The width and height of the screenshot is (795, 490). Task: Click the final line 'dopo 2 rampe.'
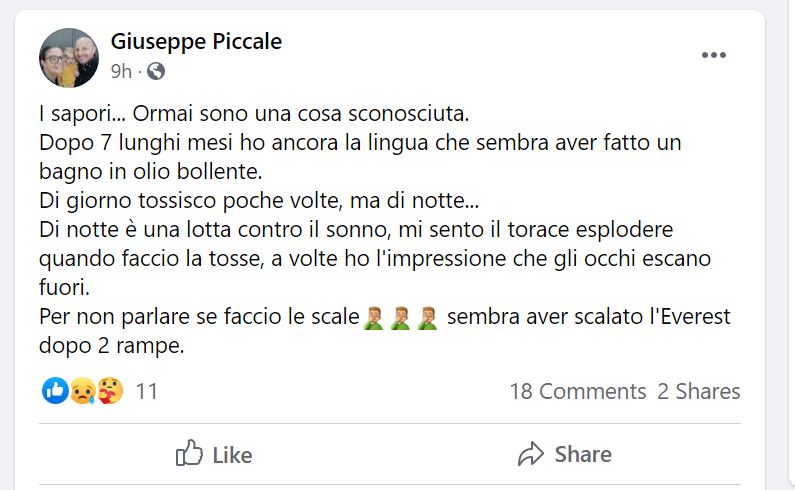point(114,346)
